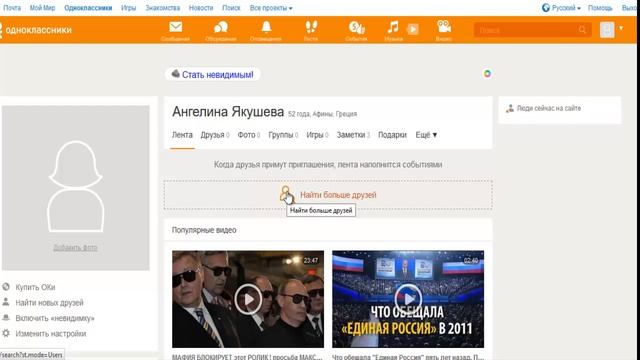The width and height of the screenshot is (640, 360).
Task: Click Стать невидимым button
Action: coord(213,74)
